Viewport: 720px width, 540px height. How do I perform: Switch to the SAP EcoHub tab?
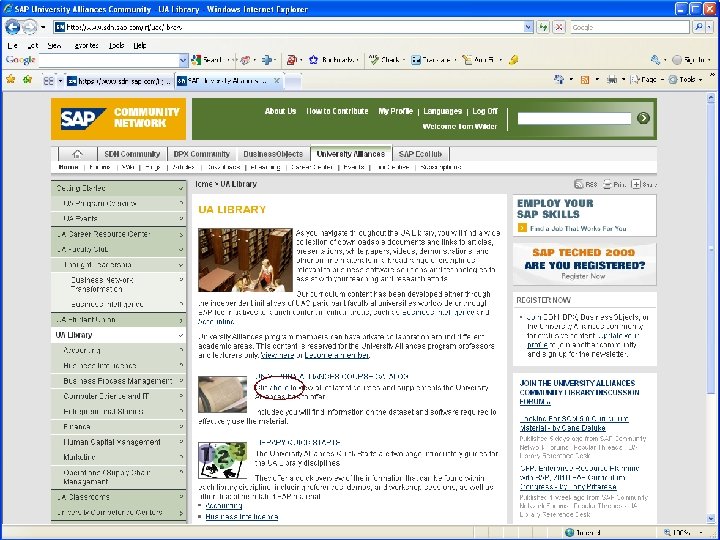(x=421, y=154)
